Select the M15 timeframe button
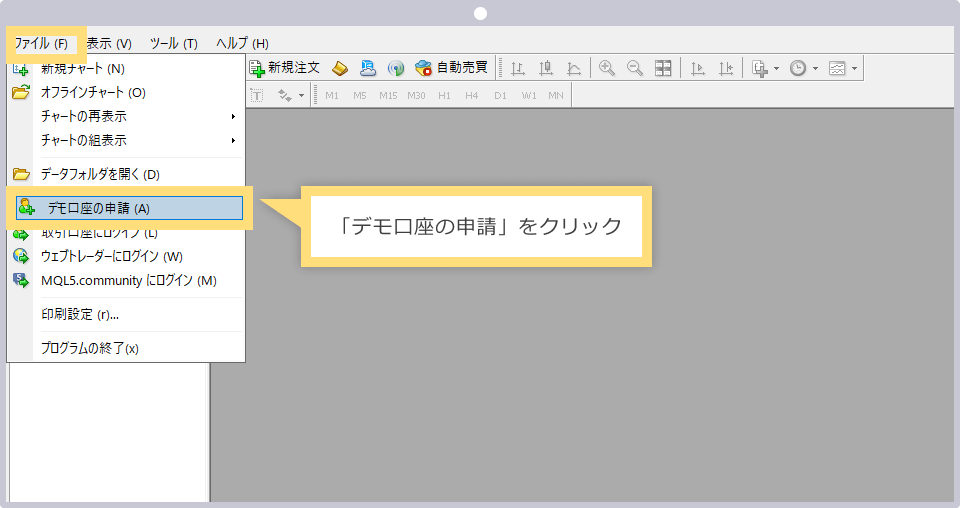Image resolution: width=960 pixels, height=508 pixels. 388,95
